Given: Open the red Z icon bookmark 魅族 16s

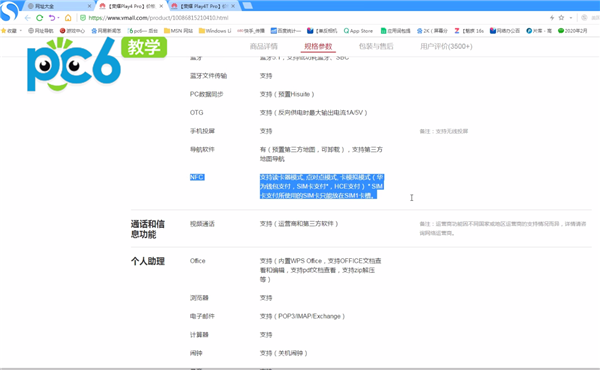Looking at the screenshot, I should (469, 31).
